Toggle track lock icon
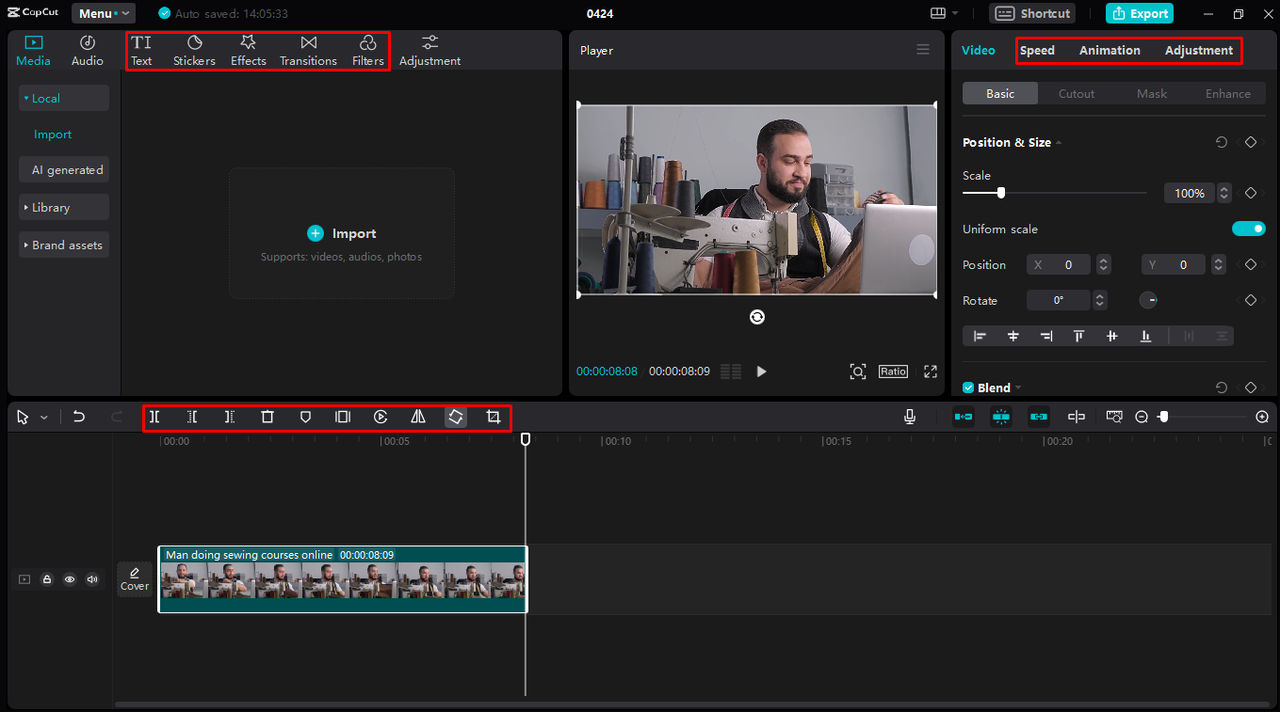 47,579
